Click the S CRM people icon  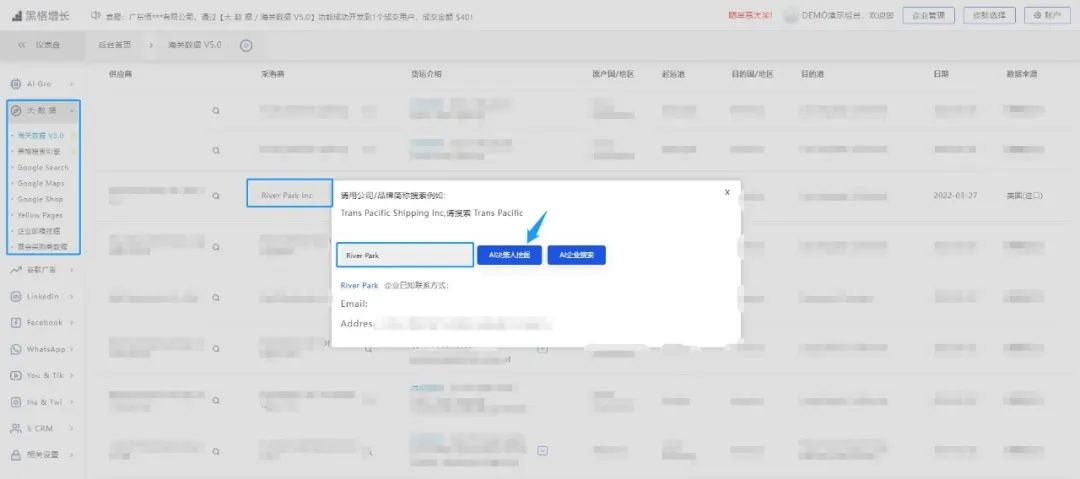pyautogui.click(x=16, y=428)
